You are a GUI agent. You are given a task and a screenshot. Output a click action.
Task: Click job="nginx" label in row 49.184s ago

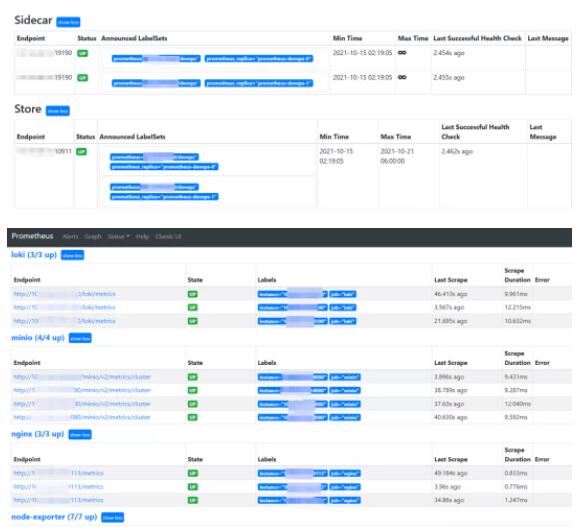pos(345,474)
